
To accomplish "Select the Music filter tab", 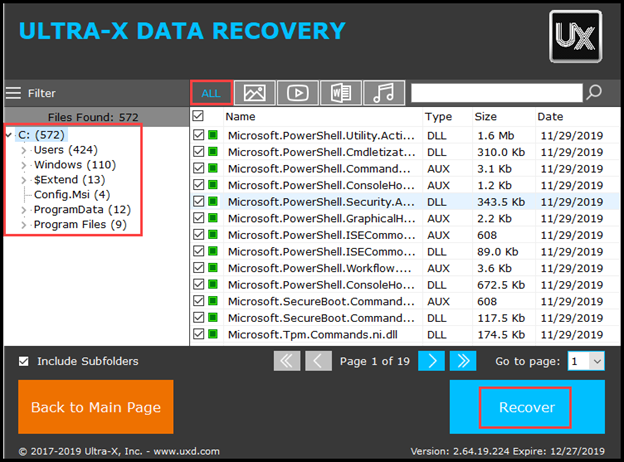I will pos(384,93).
